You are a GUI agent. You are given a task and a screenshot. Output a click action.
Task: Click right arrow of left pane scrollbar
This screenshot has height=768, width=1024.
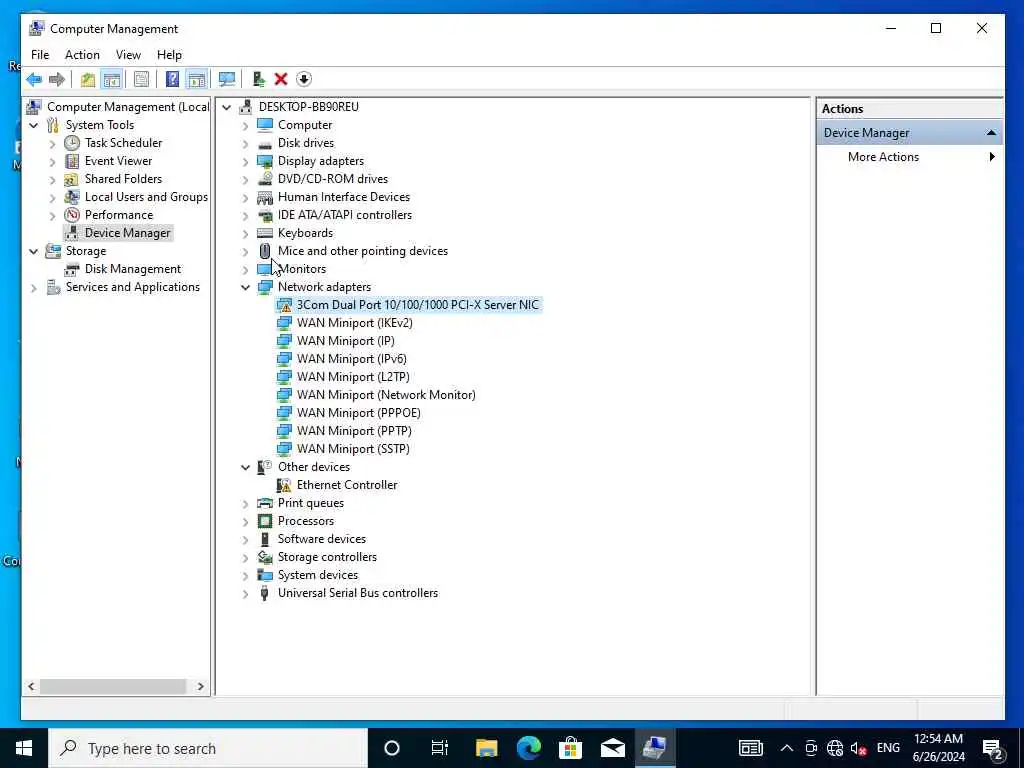200,686
